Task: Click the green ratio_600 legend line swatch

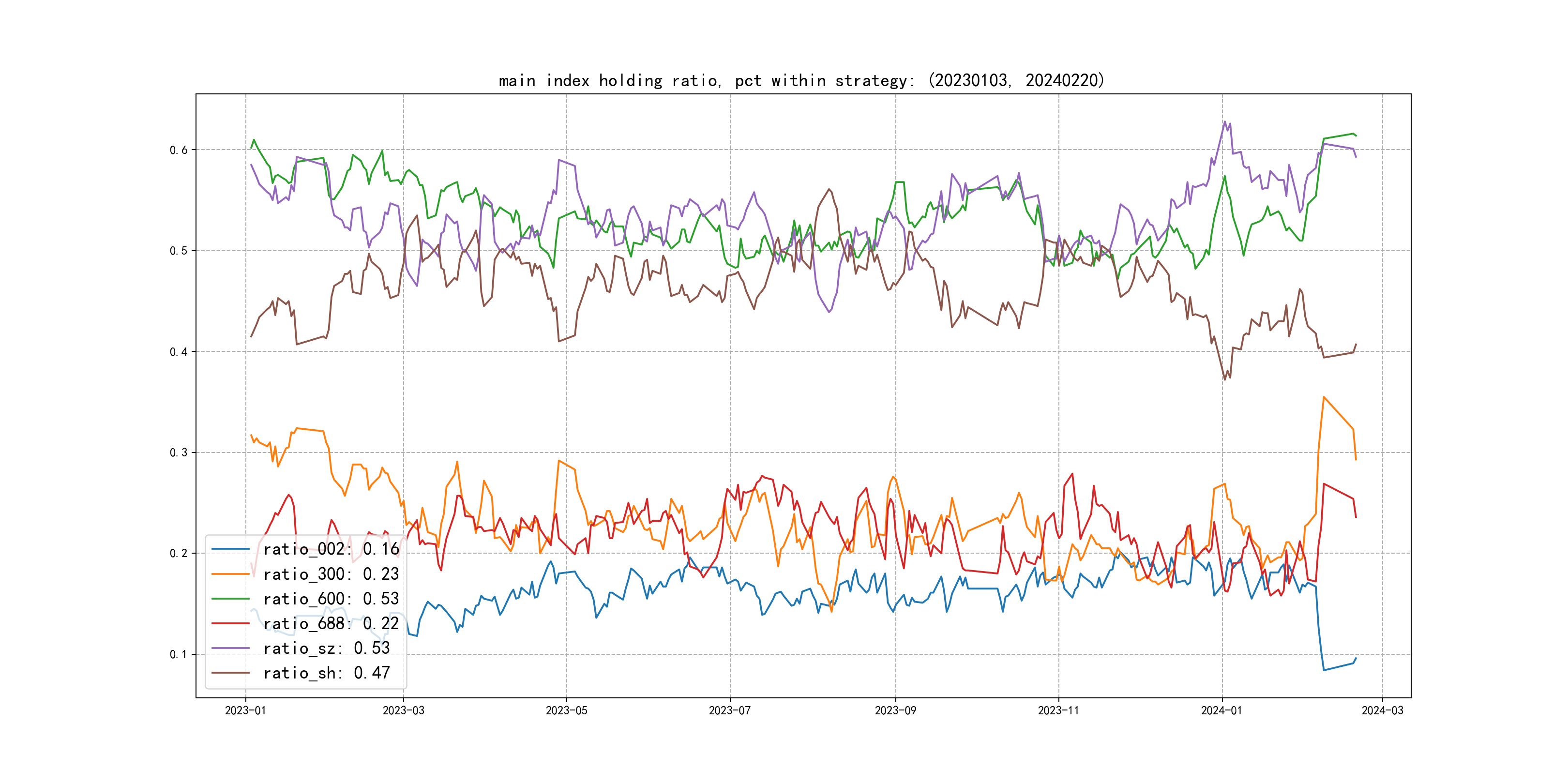Action: 230,599
